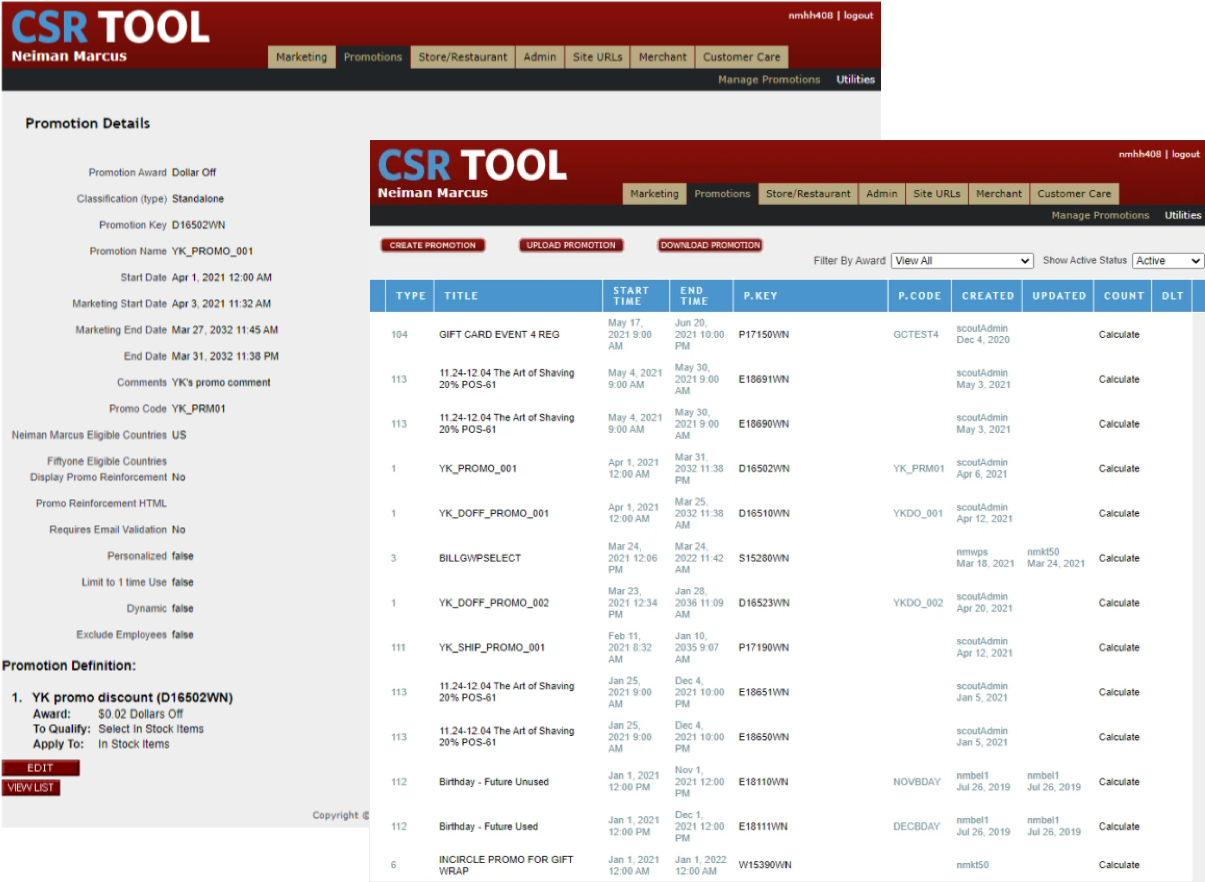Open the Store/Restaurant tab in the promotions list window
Screen dimensions: 1205x882
point(808,194)
